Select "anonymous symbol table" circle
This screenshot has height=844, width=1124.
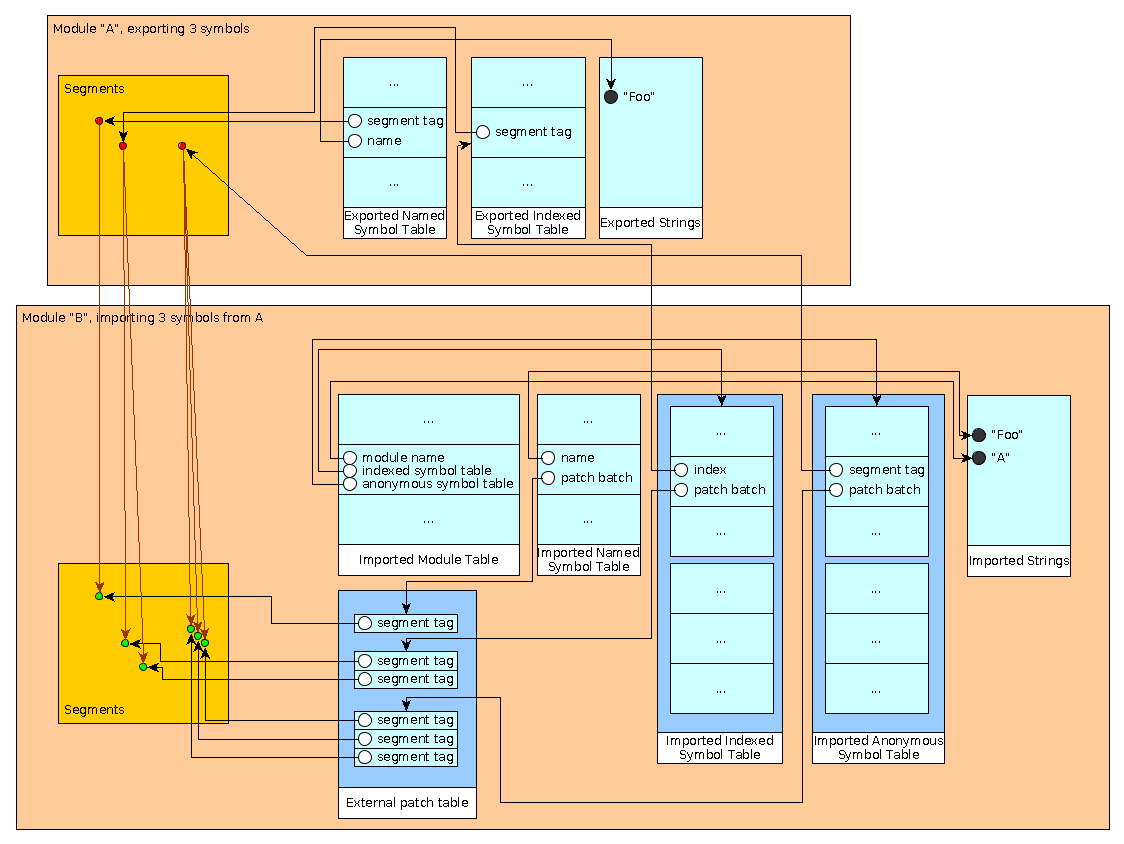[x=350, y=484]
